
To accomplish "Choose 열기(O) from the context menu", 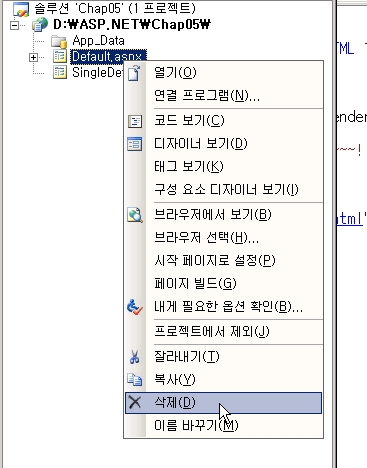I will (x=223, y=73).
